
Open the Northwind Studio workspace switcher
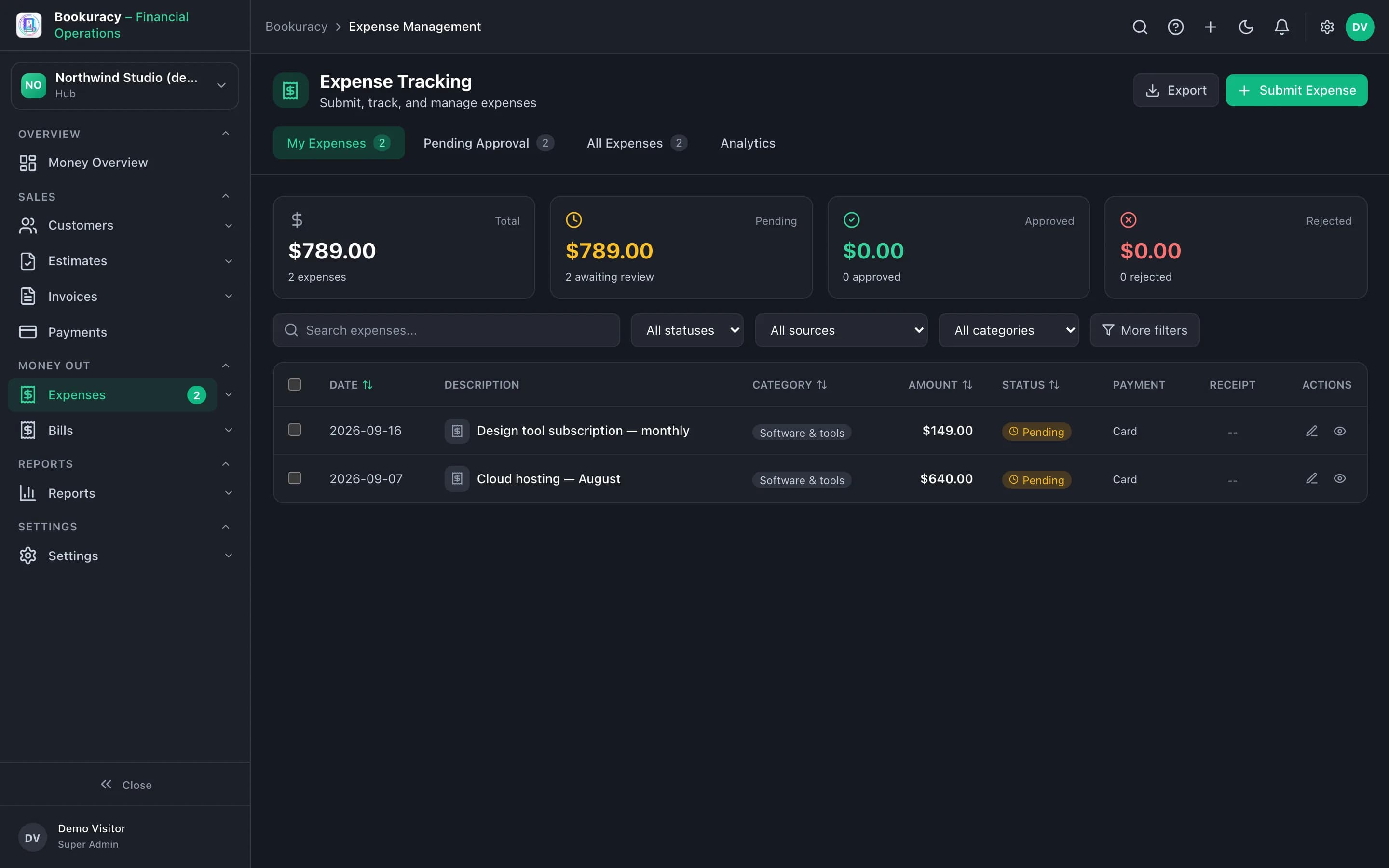(124, 85)
